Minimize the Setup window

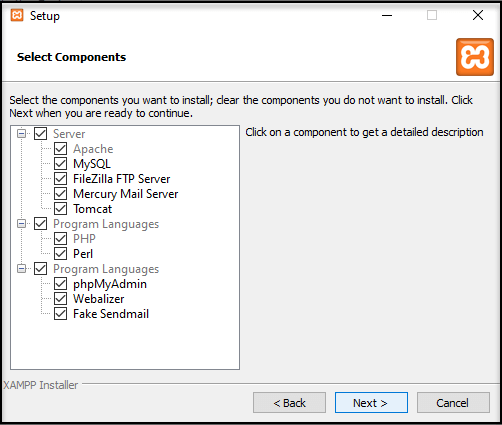(x=387, y=15)
